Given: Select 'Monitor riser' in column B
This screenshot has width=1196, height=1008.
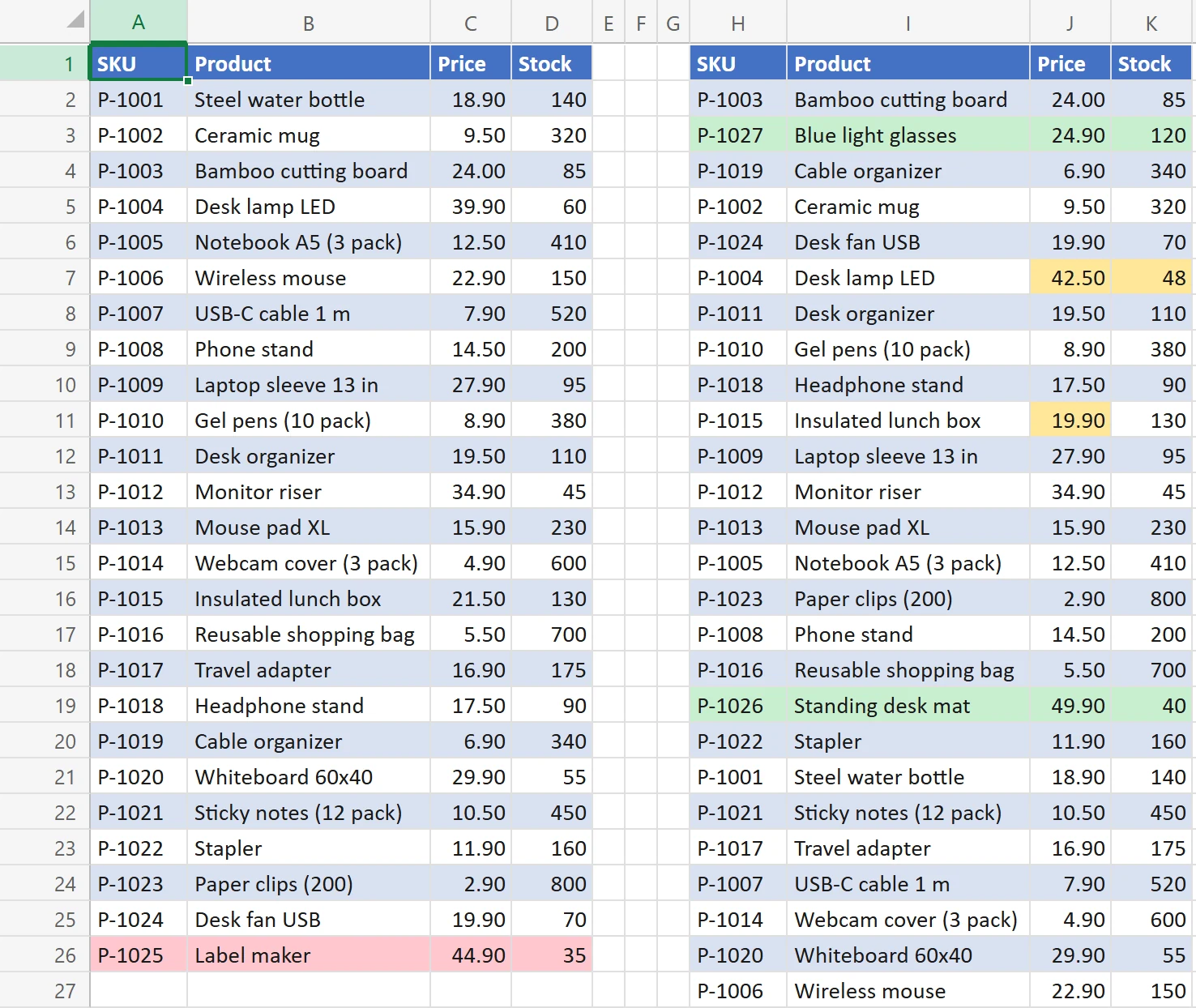Looking at the screenshot, I should [x=309, y=492].
